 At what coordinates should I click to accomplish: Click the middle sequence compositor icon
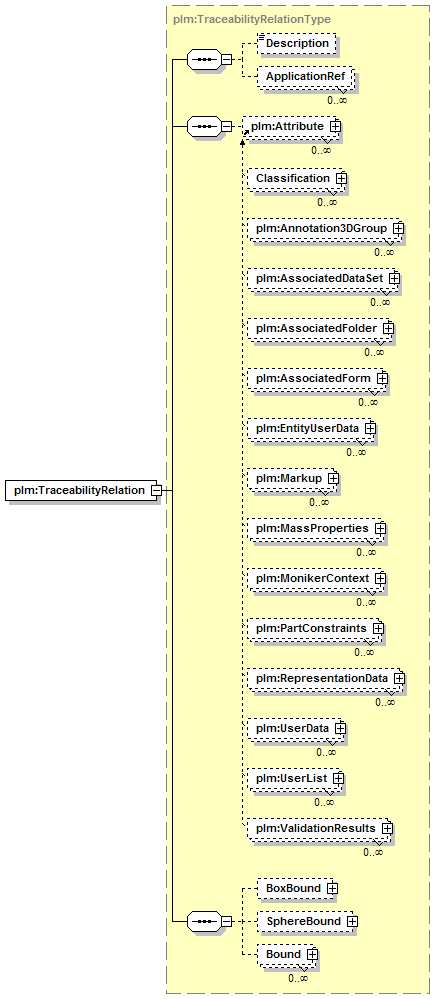[204, 126]
